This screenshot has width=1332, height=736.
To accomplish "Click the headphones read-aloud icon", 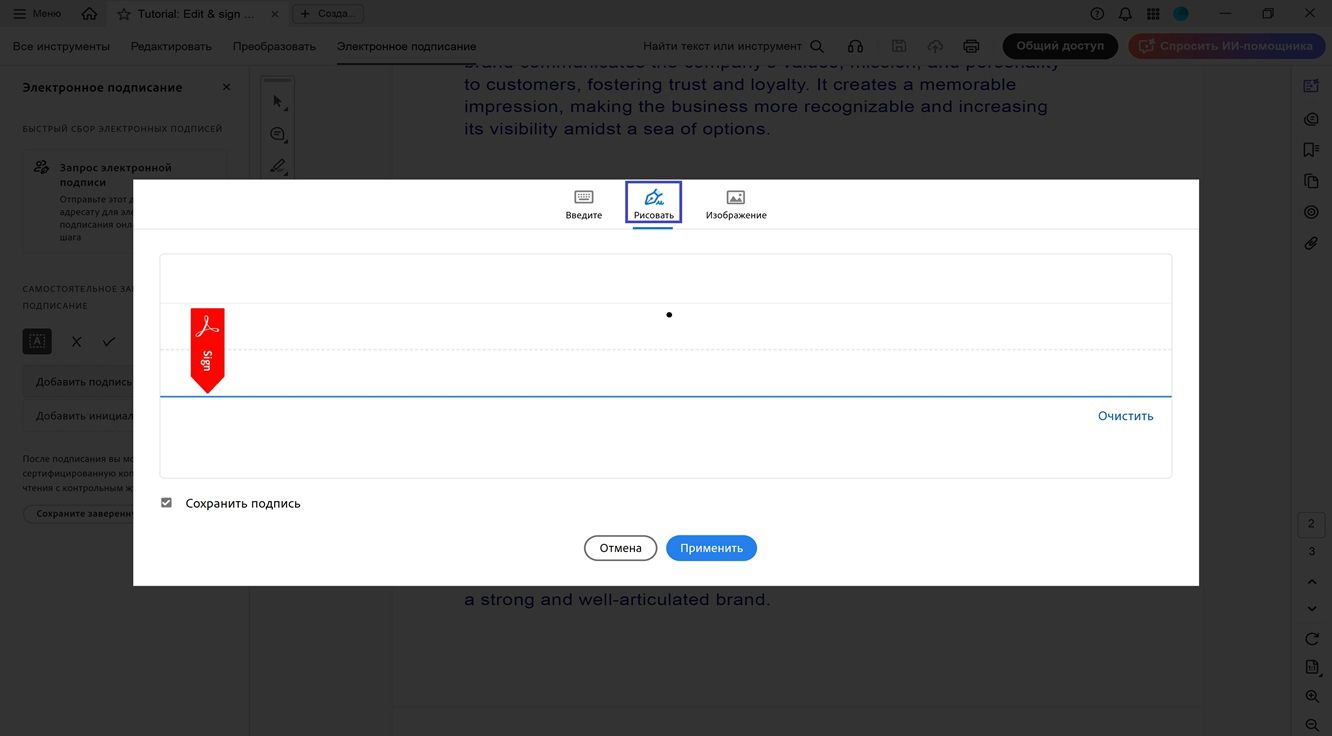I will [x=855, y=46].
